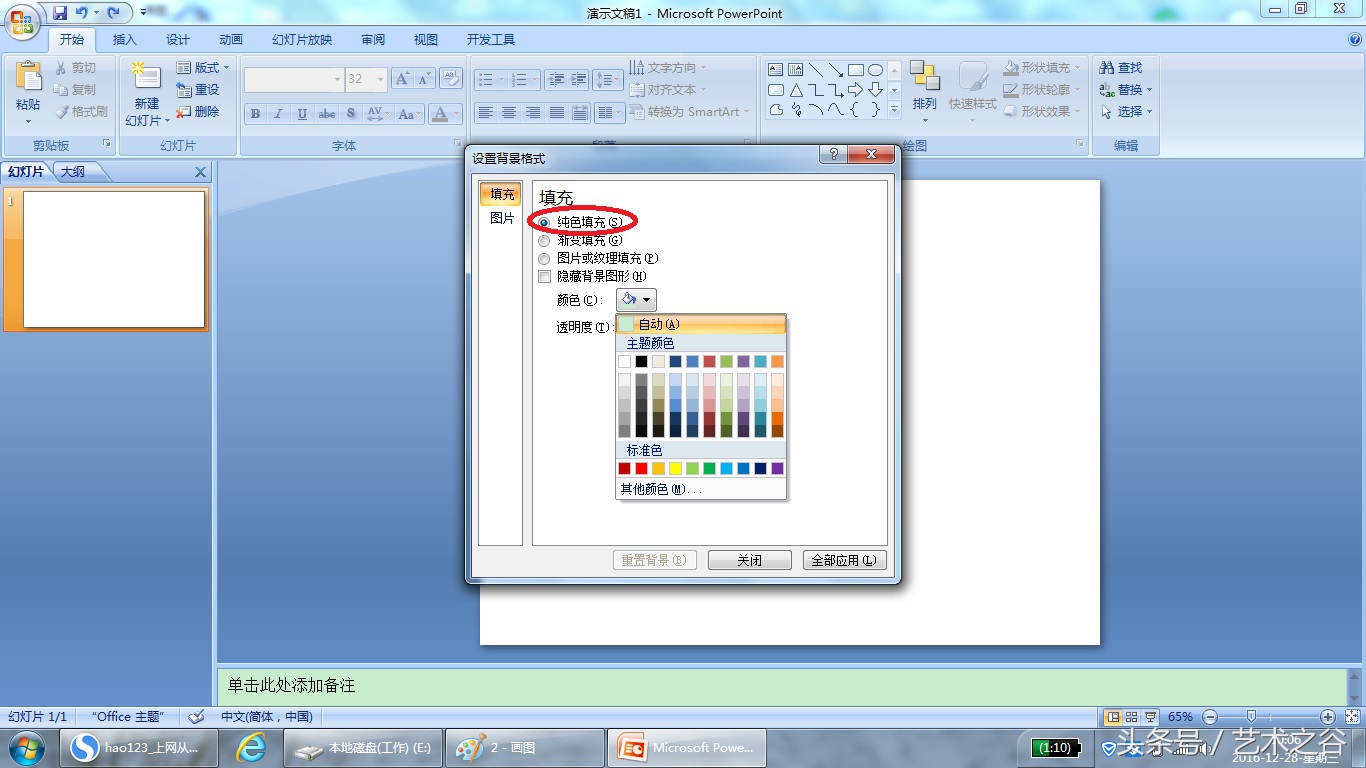Click the 关闭 button in the dialog
This screenshot has height=768, width=1366.
[750, 560]
